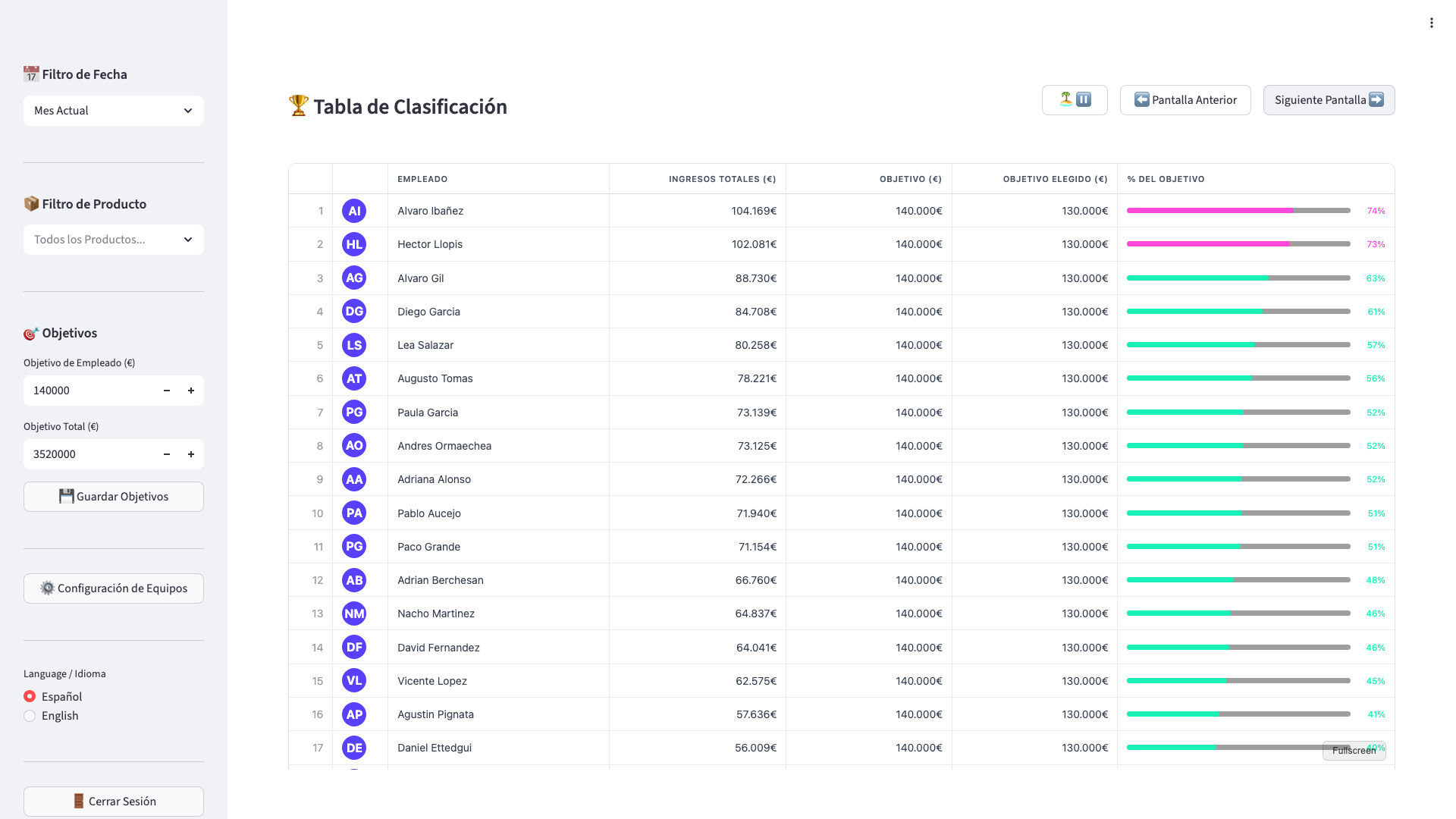Click the % del Objetivo column header
This screenshot has height=819, width=1456.
(x=1256, y=179)
